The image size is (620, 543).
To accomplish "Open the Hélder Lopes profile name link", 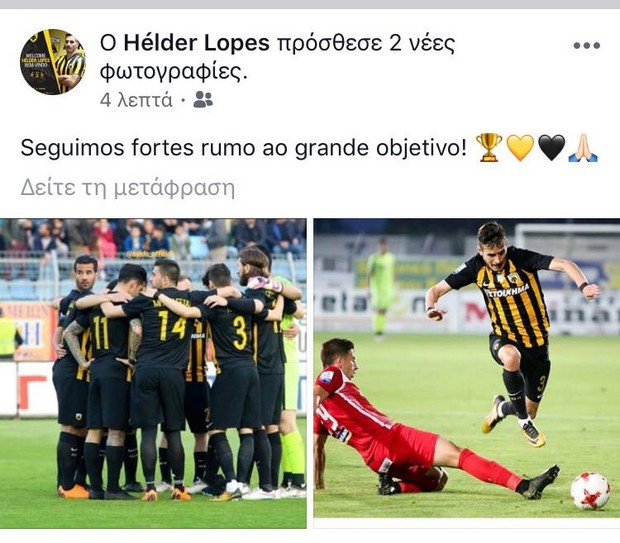I will click(197, 43).
